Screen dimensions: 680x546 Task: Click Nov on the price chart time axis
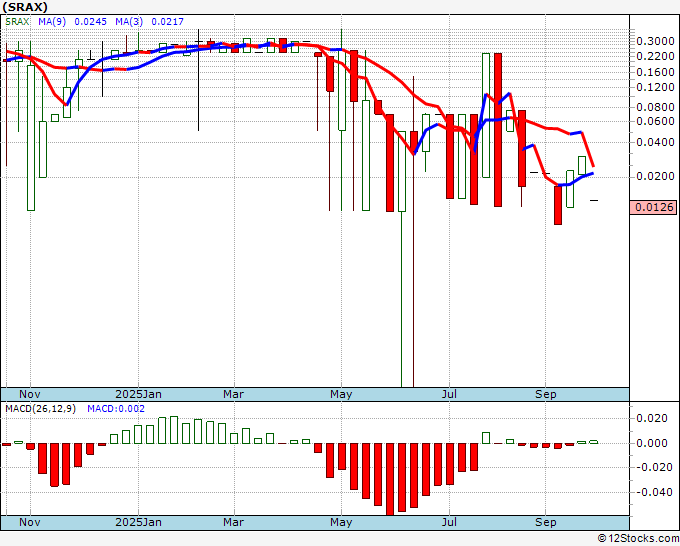(x=30, y=394)
